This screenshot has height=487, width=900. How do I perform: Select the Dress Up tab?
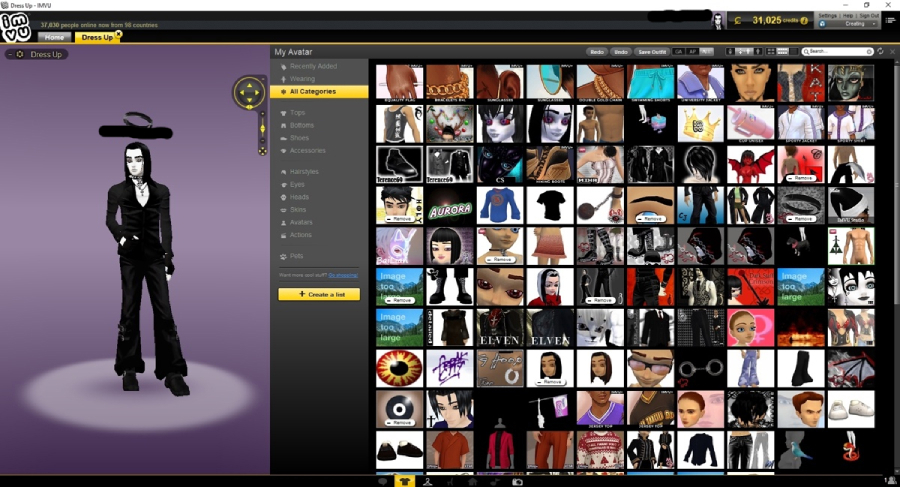[x=96, y=37]
